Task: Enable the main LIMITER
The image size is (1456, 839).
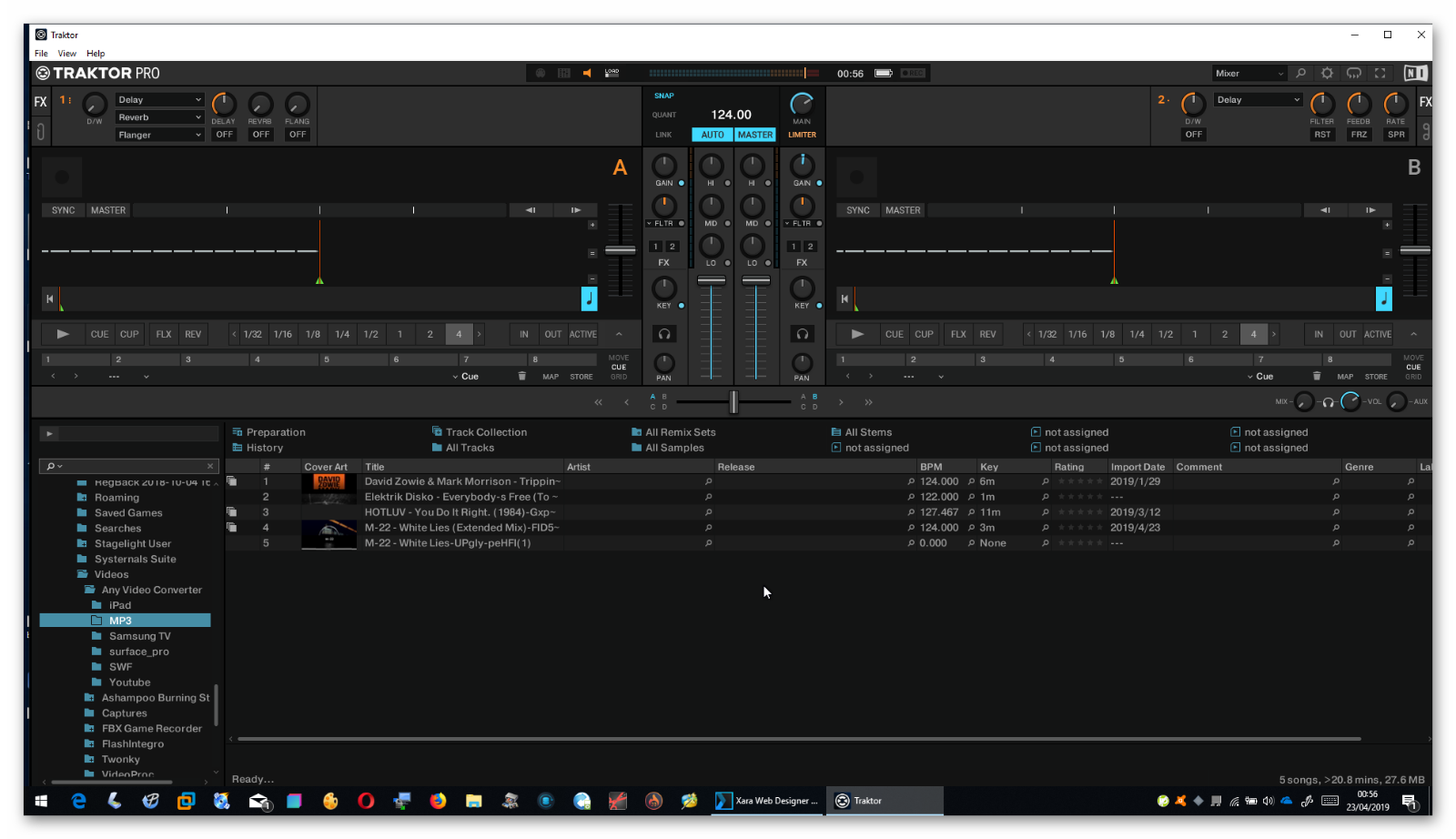Action: (x=801, y=134)
